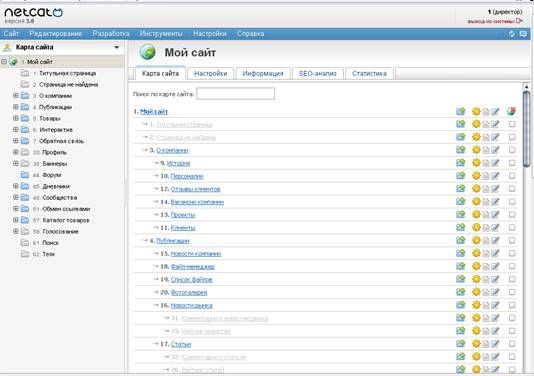534x376 pixels.
Task: Open the Инструменты menu
Action: click(x=161, y=34)
